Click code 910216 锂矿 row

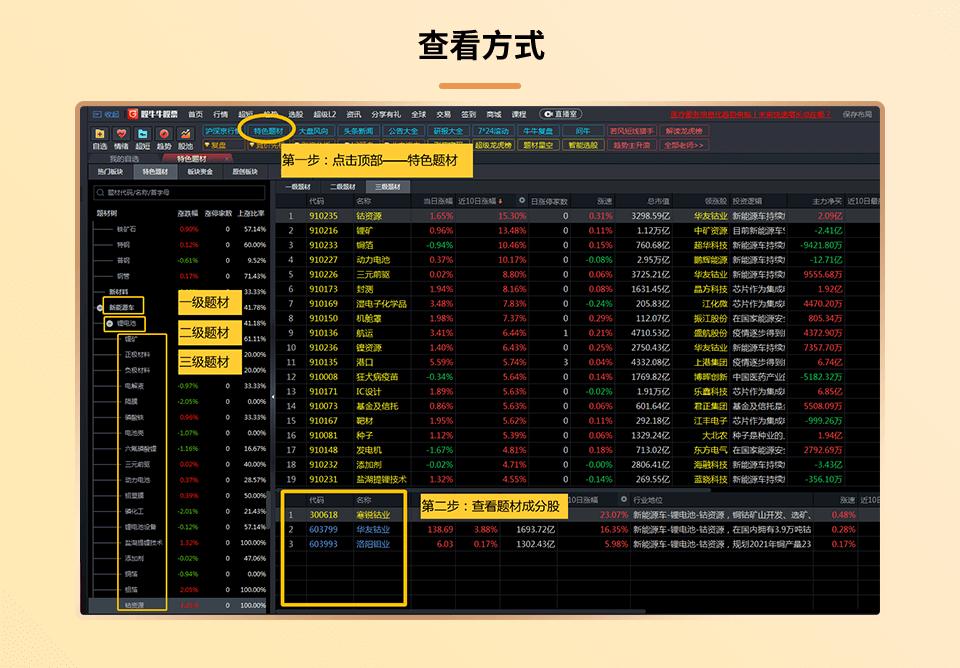577,231
